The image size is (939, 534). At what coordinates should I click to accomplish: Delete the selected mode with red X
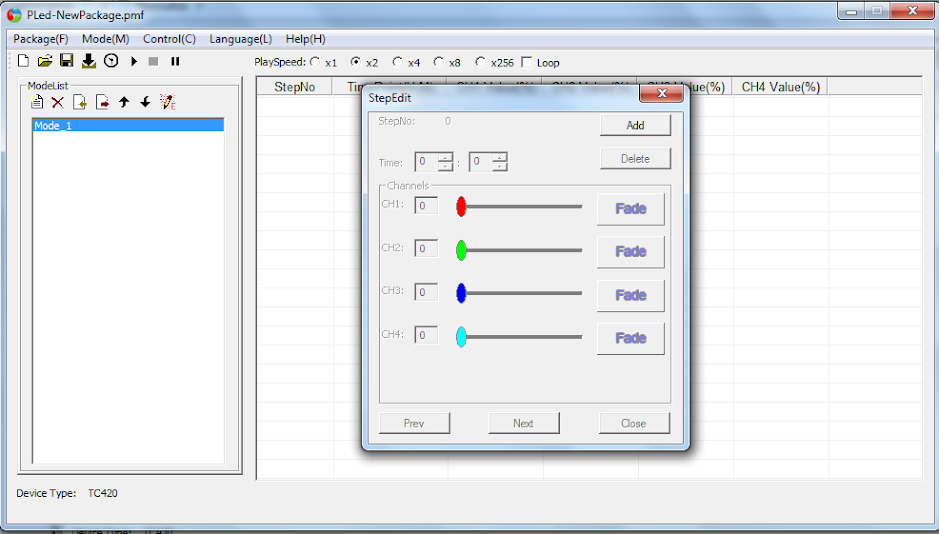point(57,103)
